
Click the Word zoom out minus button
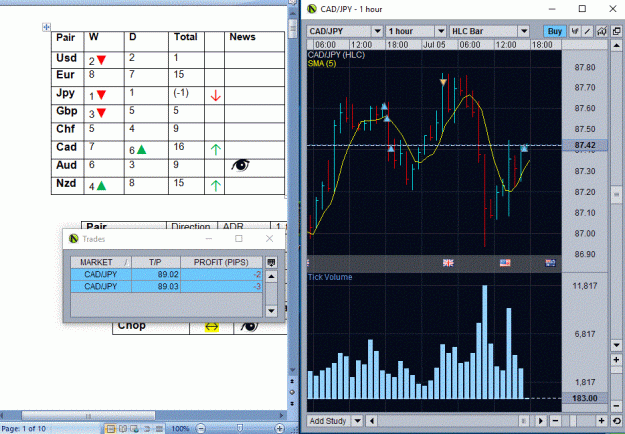click(x=200, y=429)
